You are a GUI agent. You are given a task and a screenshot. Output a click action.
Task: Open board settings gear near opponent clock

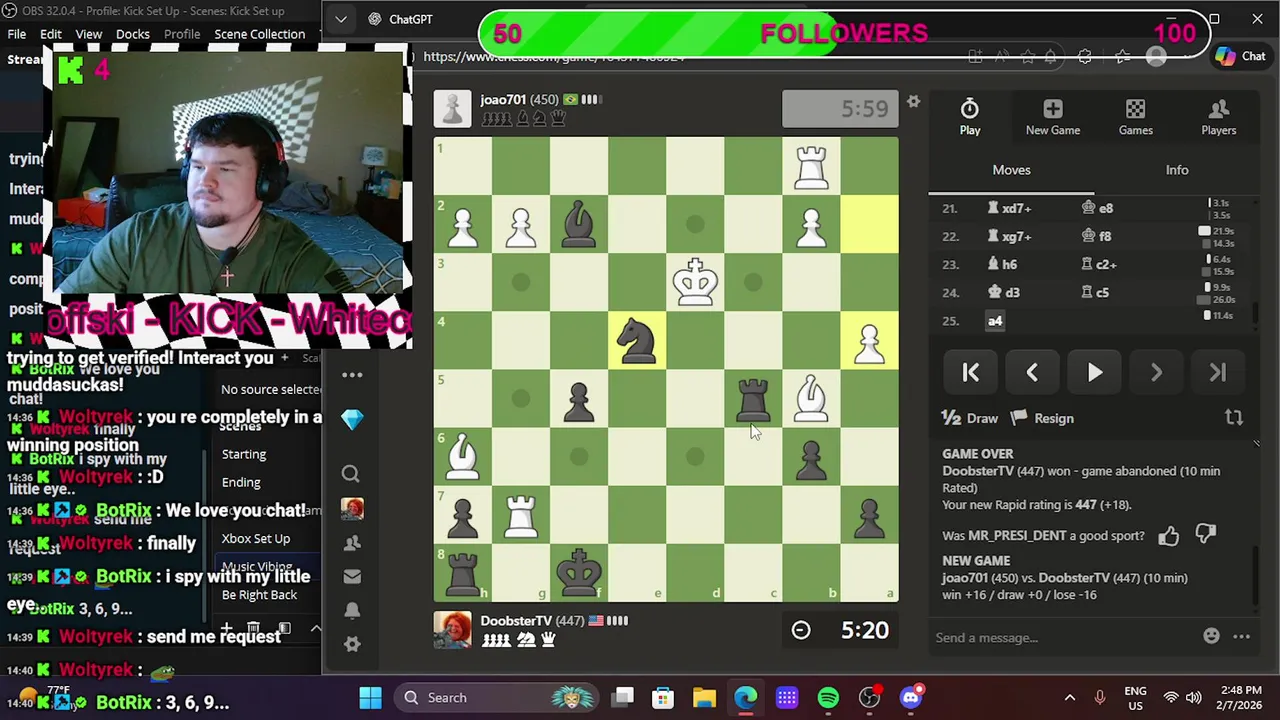pos(913,102)
